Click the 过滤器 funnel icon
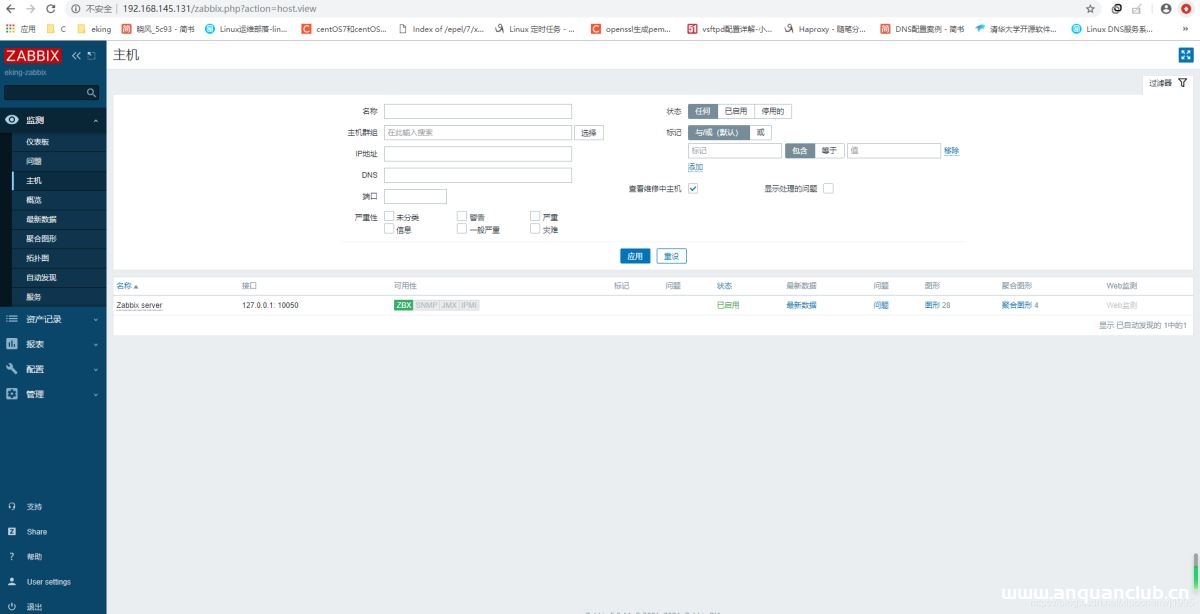The image size is (1200, 614). pos(1183,83)
